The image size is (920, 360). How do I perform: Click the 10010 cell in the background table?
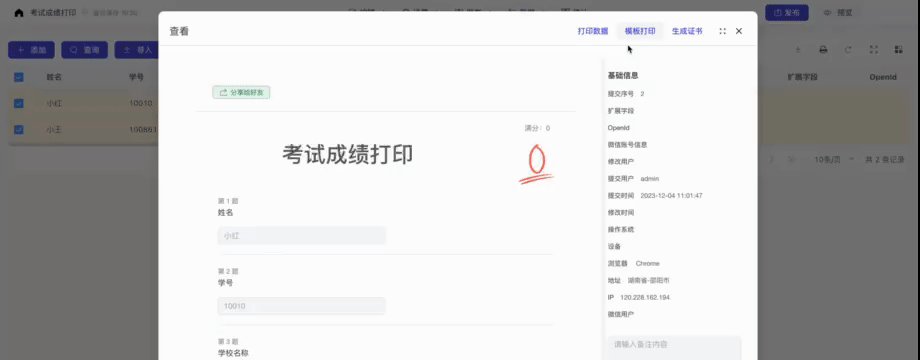tap(140, 103)
